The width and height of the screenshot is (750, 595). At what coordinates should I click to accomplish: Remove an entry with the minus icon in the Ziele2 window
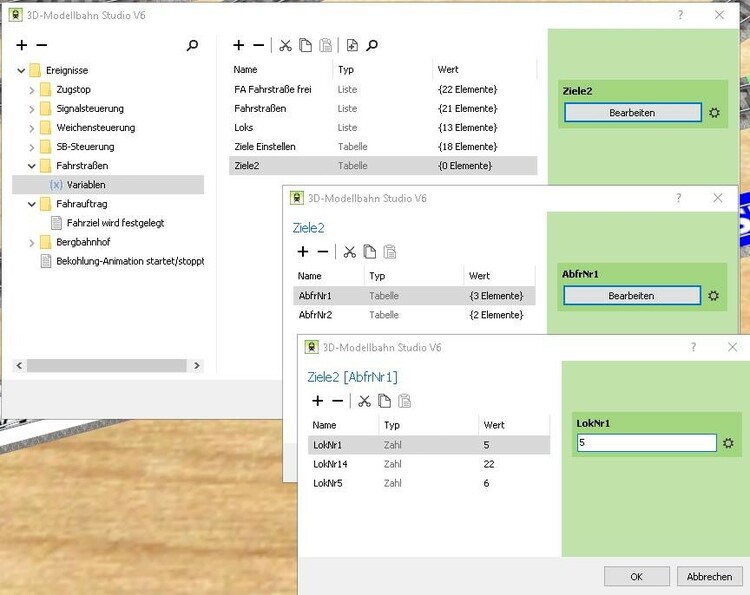coord(323,252)
